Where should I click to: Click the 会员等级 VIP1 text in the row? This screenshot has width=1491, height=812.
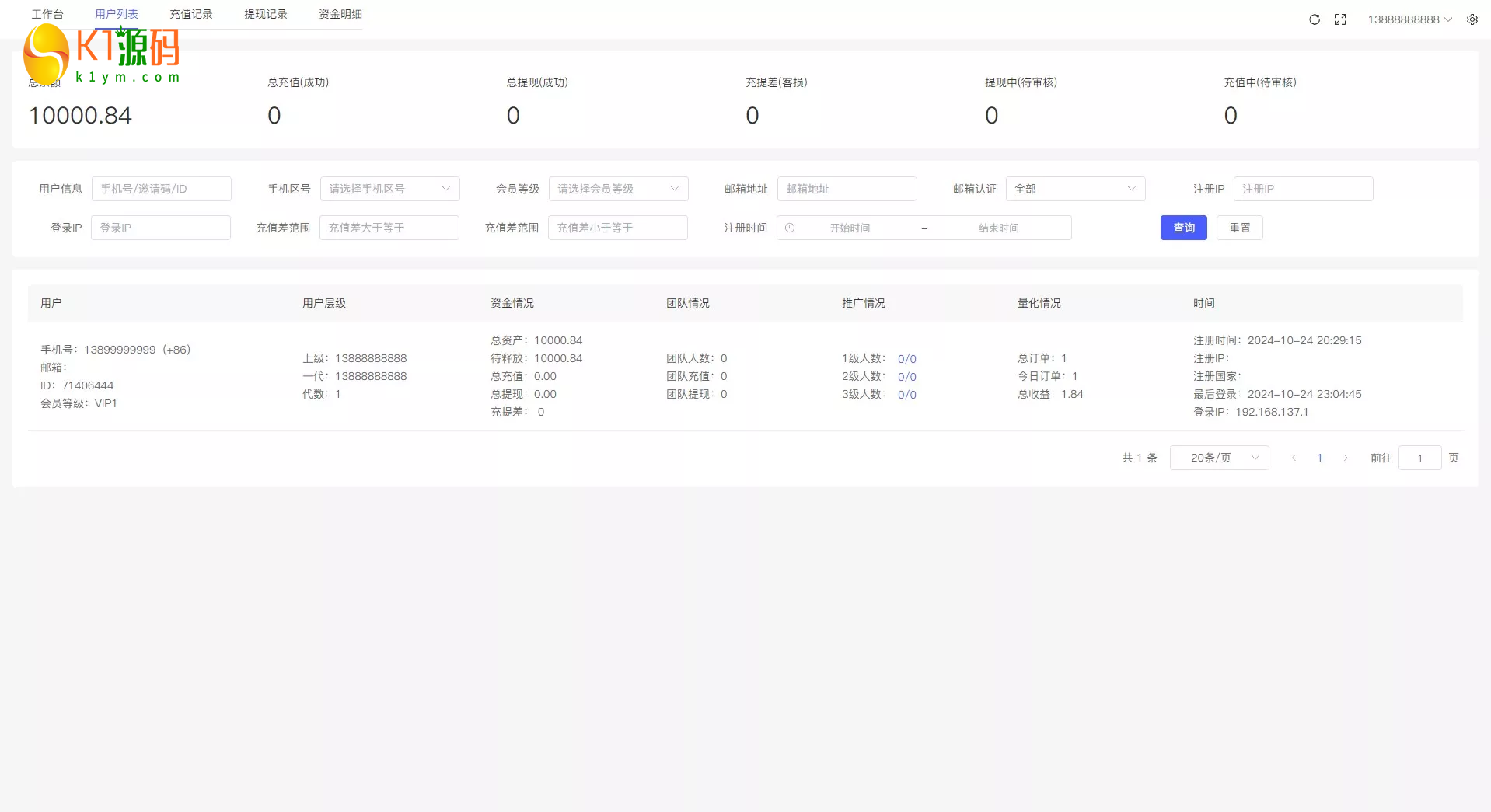pyautogui.click(x=79, y=403)
